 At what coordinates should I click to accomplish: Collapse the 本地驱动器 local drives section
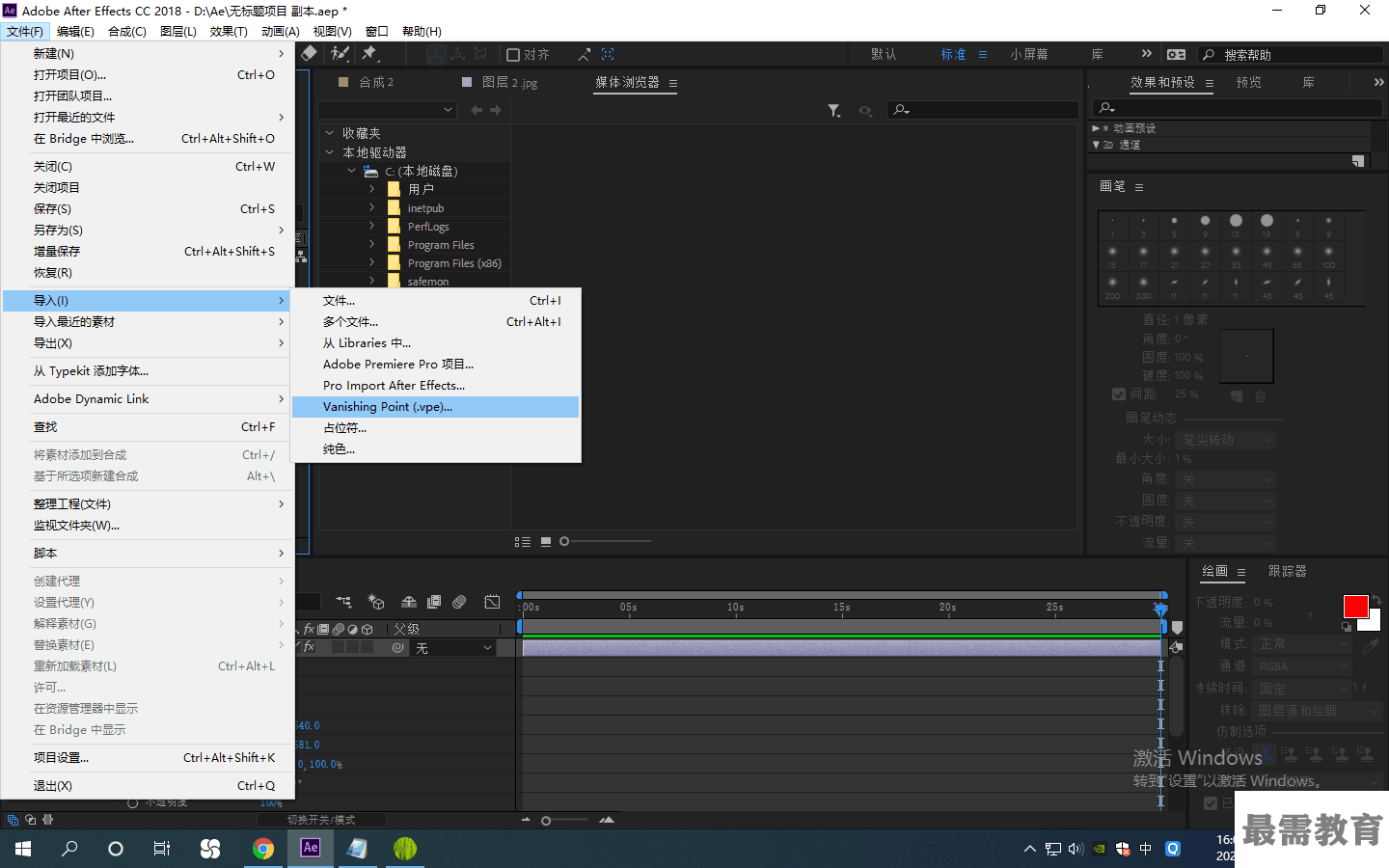coord(330,152)
